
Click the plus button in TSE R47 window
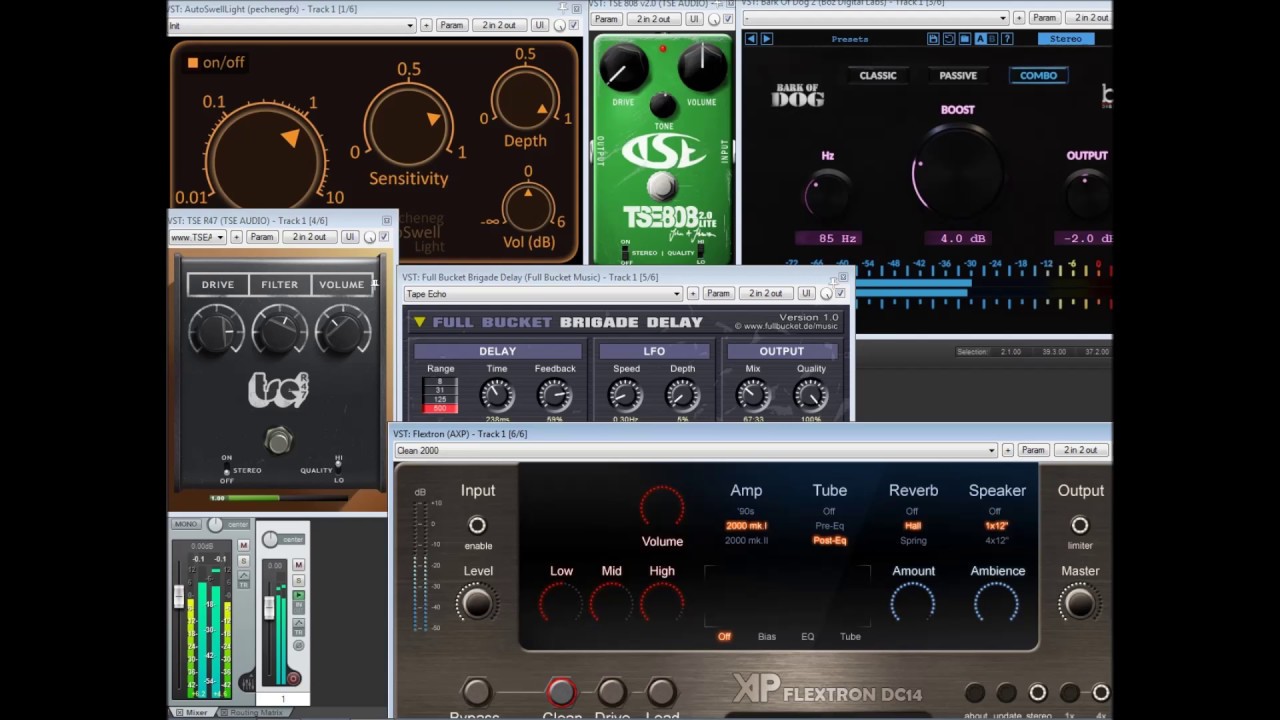[236, 237]
